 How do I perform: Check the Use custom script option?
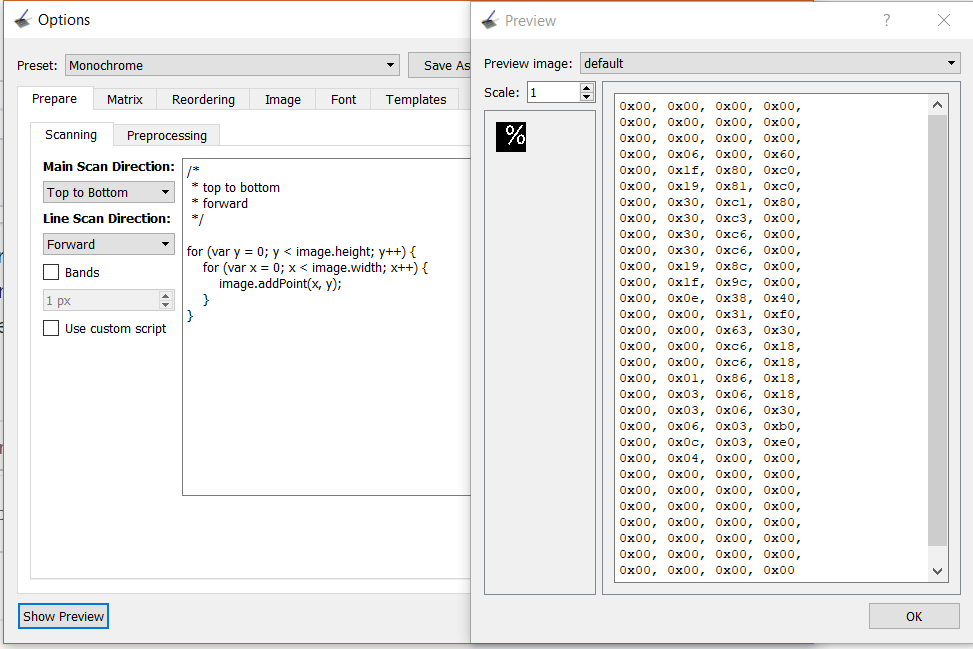point(50,327)
